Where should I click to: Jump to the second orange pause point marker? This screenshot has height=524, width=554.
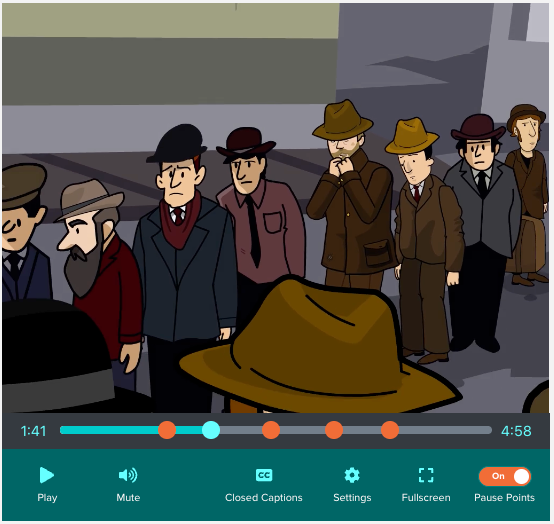(x=271, y=430)
